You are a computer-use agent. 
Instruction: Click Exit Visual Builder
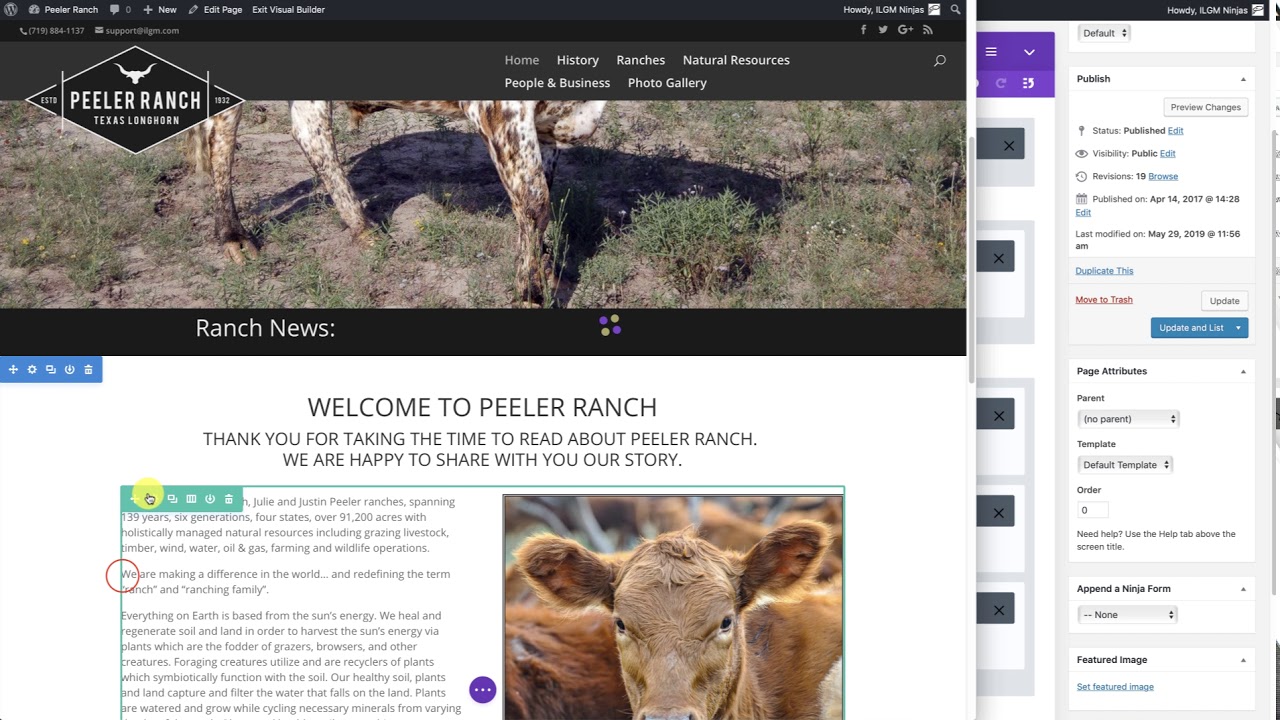pos(288,10)
